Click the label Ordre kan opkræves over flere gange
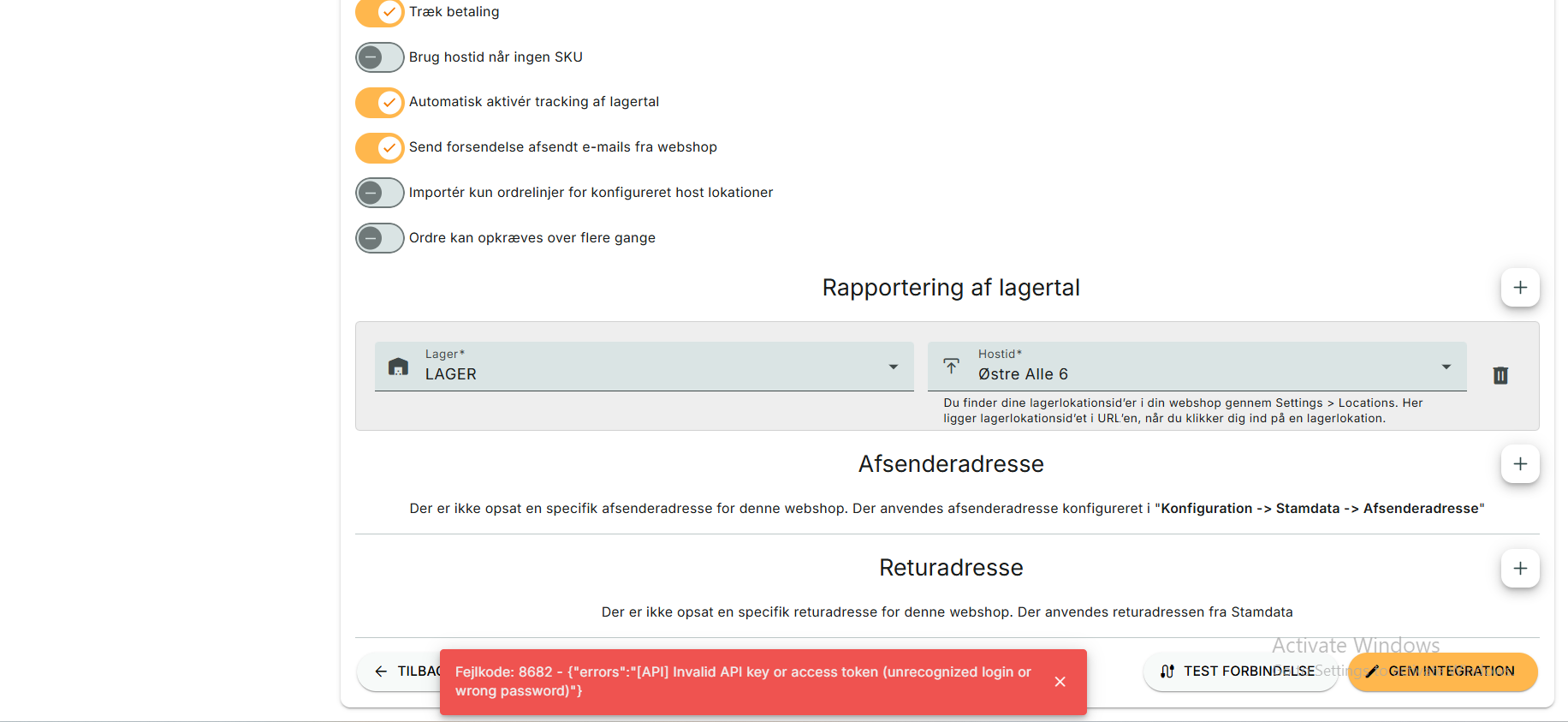Screen dimensions: 1568x722 (x=532, y=238)
